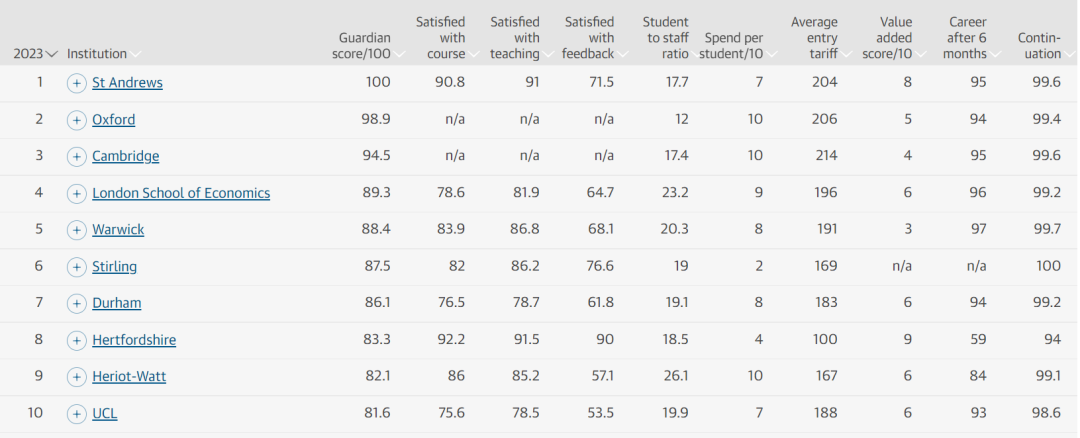Expand the Stirling row plus icon

point(77,267)
